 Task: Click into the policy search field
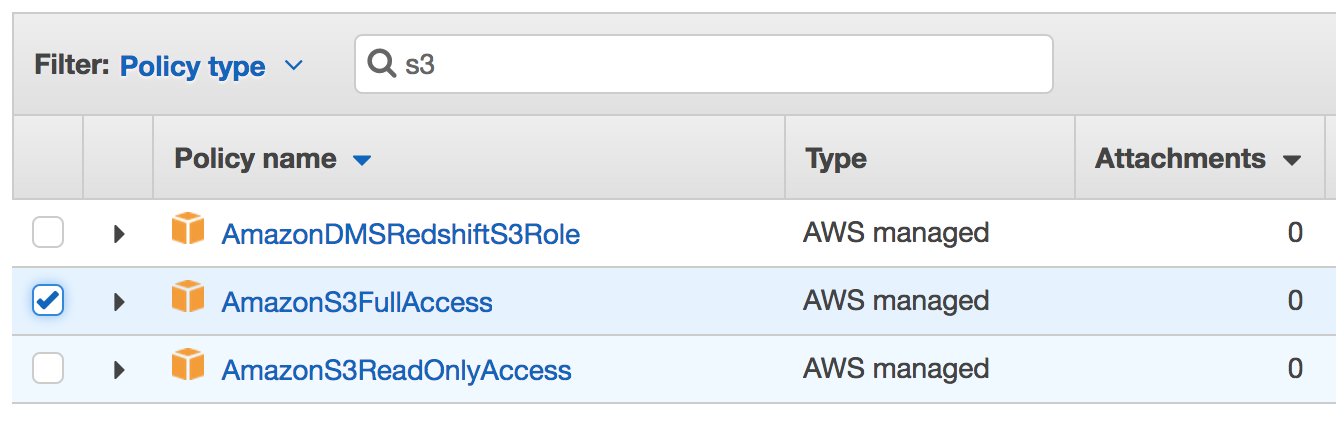pyautogui.click(x=704, y=65)
